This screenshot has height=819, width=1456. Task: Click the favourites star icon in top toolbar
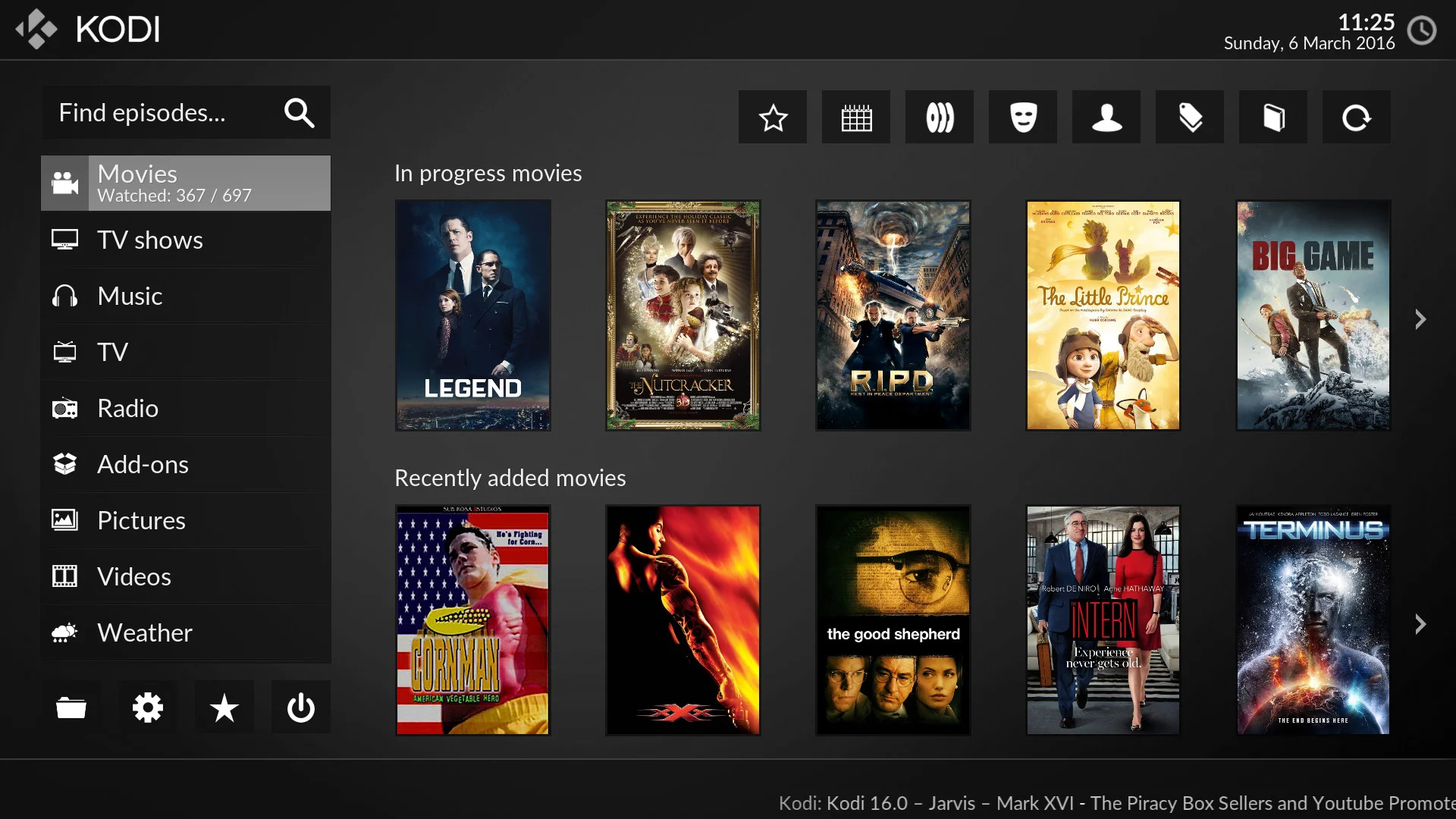tap(773, 118)
